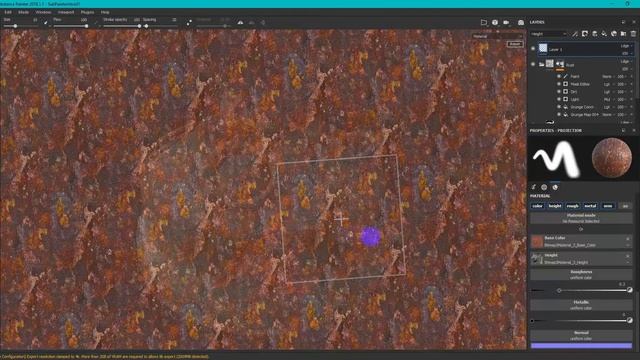
Task: Click the add mask icon in Layers
Action: [x=585, y=34]
